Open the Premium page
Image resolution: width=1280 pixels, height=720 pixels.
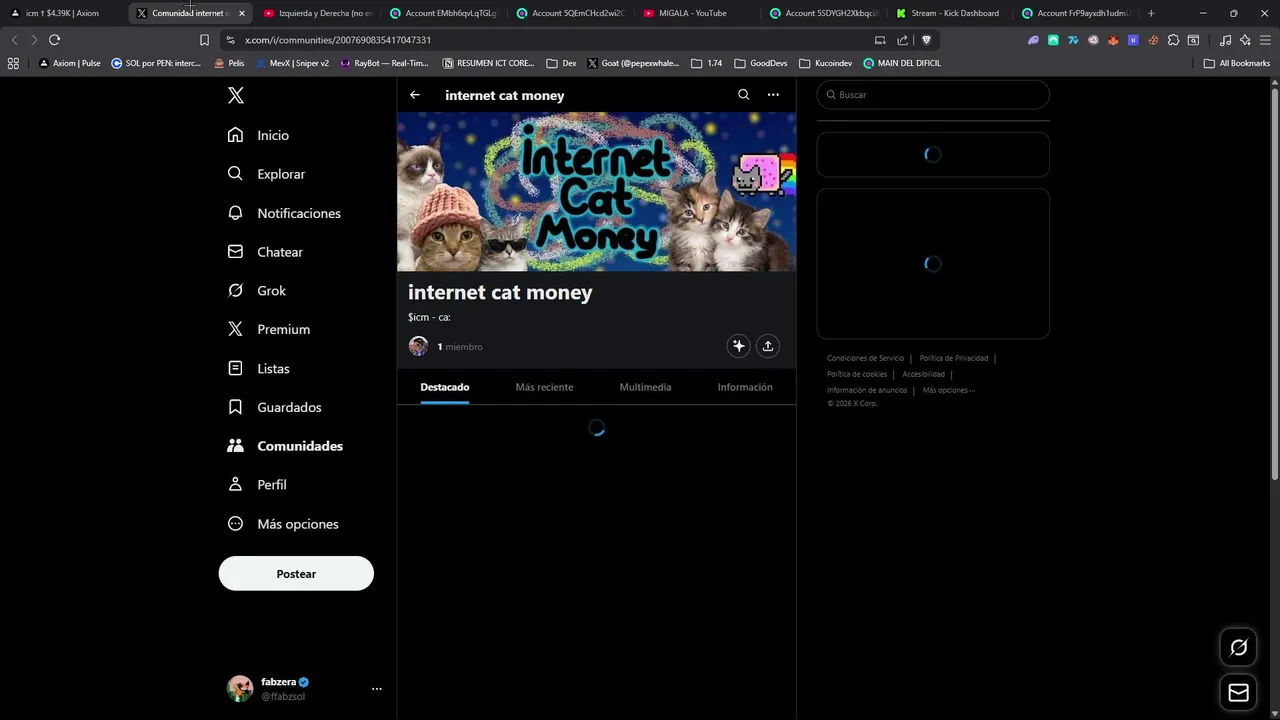pyautogui.click(x=269, y=329)
